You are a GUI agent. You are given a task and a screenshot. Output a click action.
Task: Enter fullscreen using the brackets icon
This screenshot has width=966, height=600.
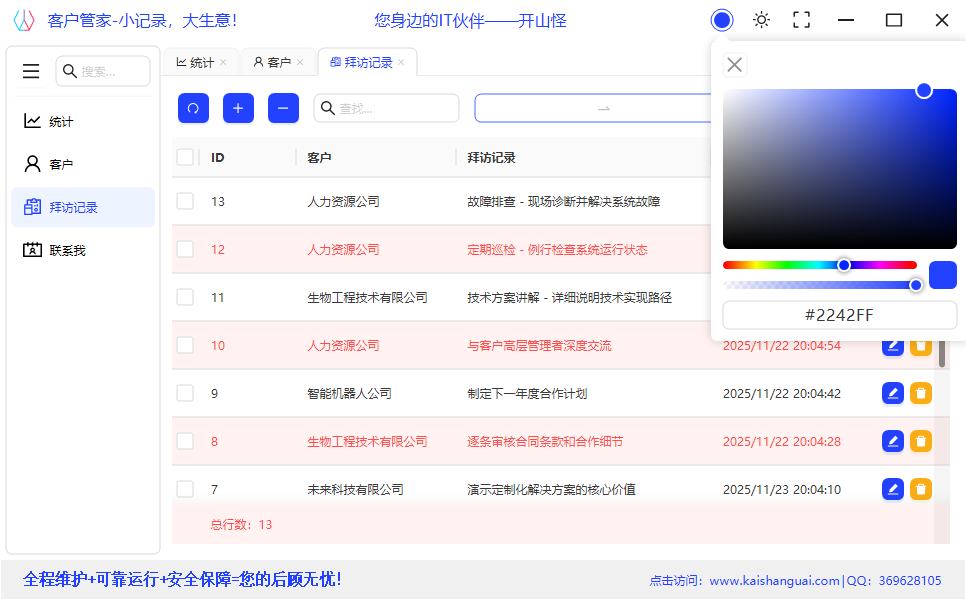[x=802, y=20]
